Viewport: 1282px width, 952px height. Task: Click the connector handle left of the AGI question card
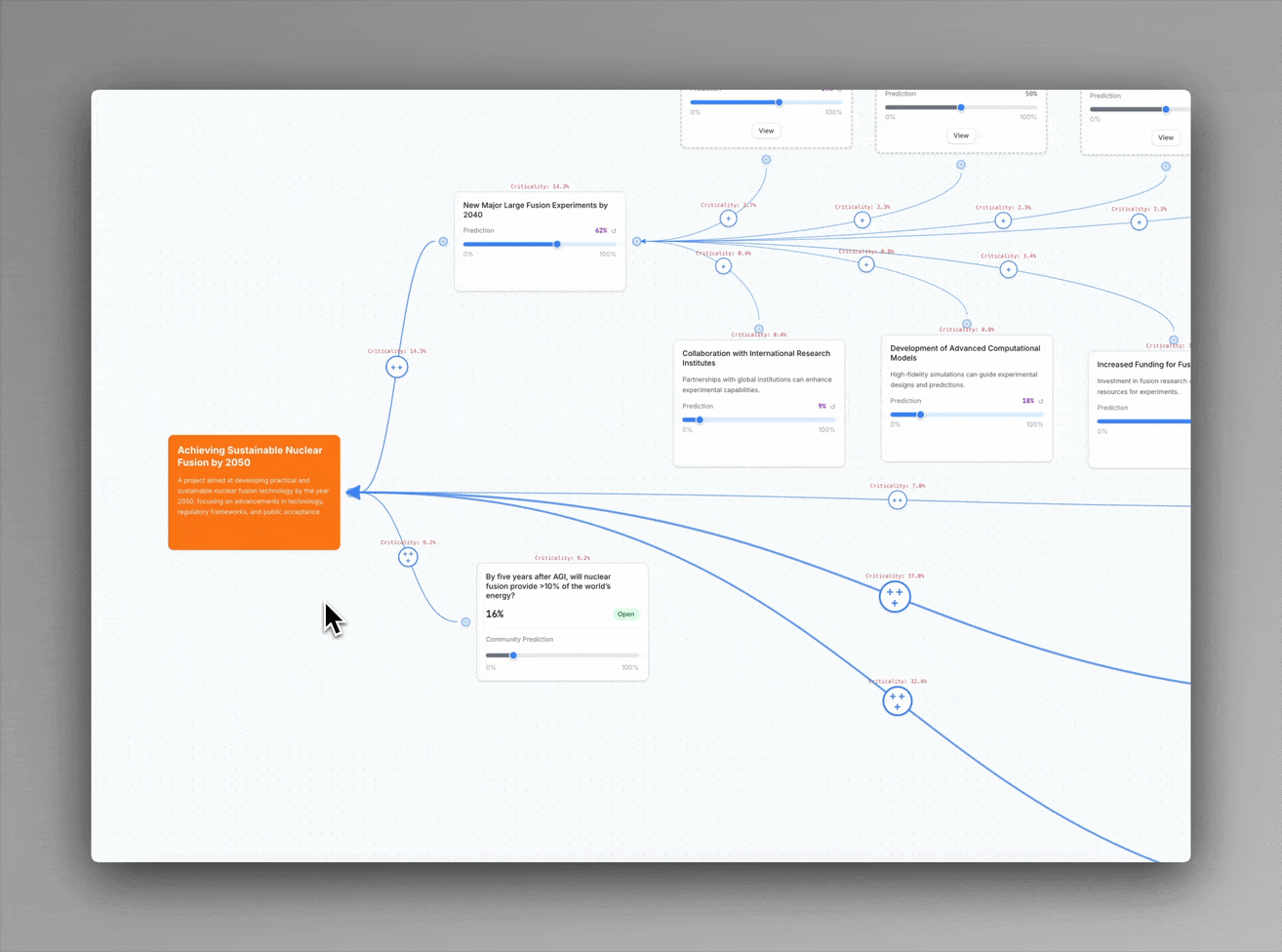tap(465, 621)
